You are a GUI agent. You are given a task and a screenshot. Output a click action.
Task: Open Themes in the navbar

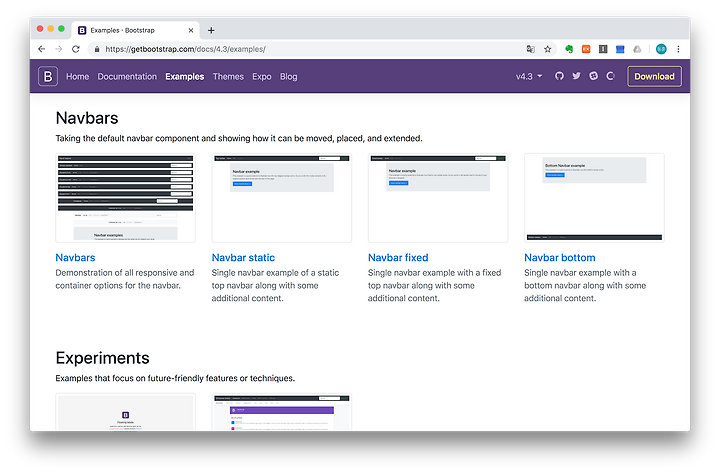pos(228,76)
